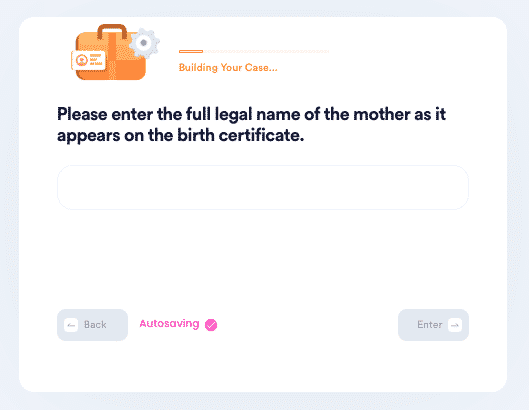Click the brown briefcase handle
529x410 pixels.
click(x=112, y=32)
